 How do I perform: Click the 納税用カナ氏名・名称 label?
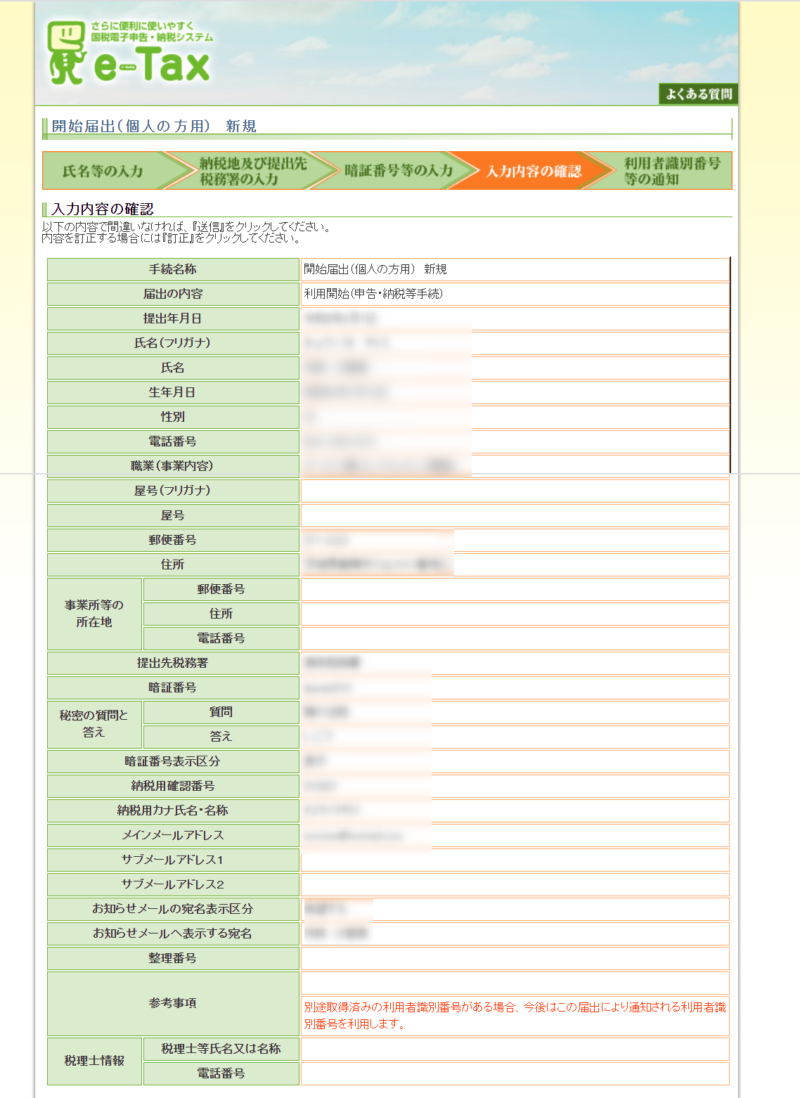[173, 811]
